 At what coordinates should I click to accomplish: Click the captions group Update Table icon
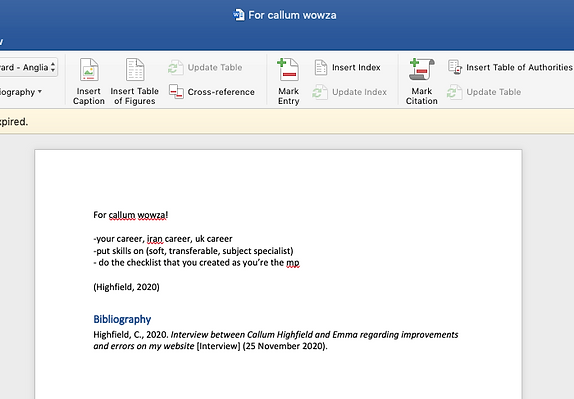pyautogui.click(x=175, y=68)
